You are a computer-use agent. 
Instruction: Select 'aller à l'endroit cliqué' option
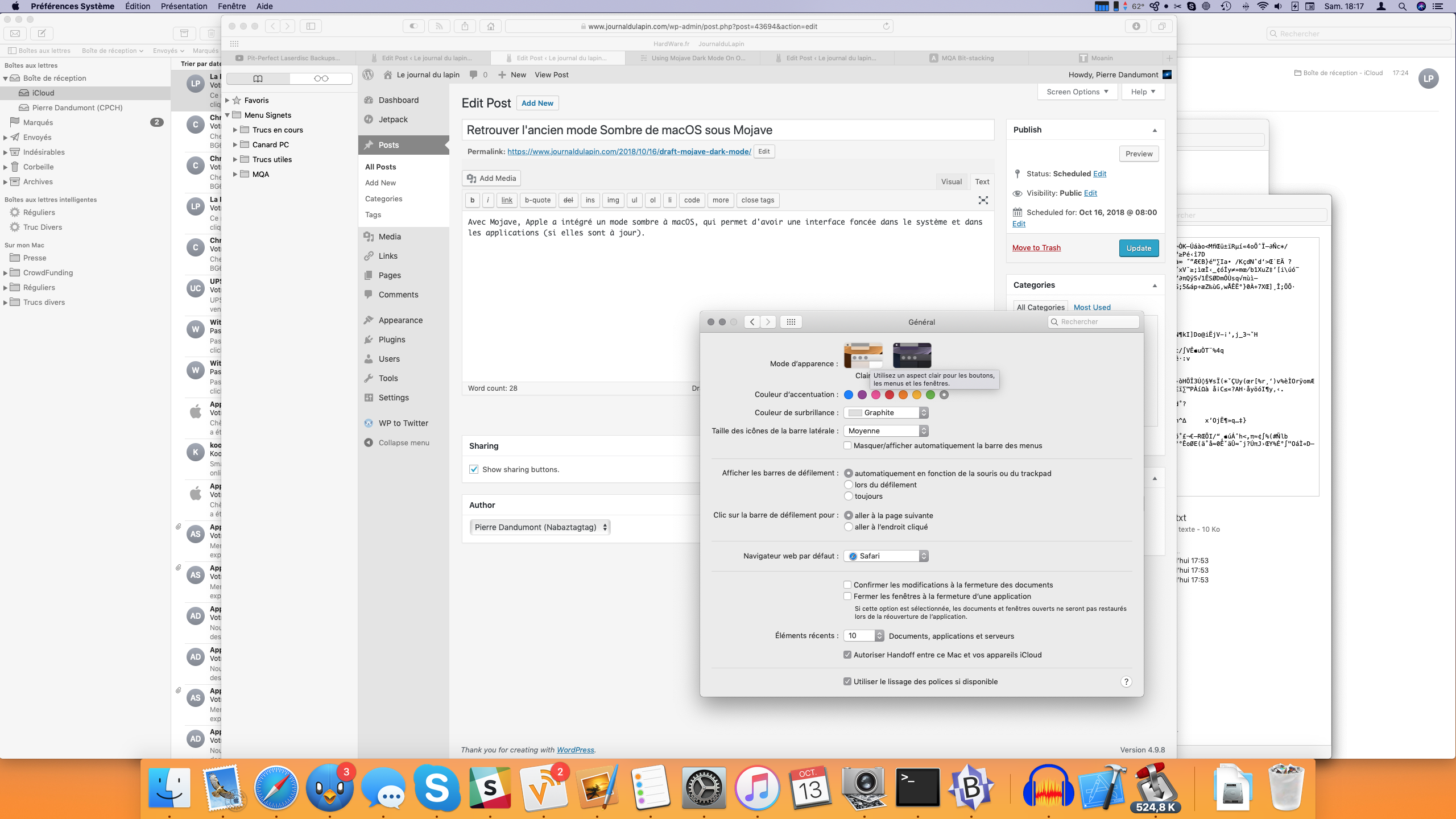(849, 527)
